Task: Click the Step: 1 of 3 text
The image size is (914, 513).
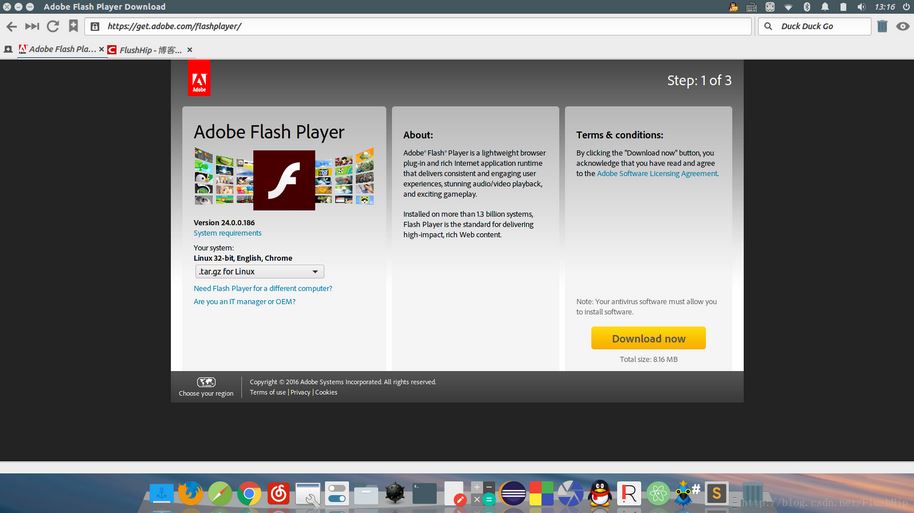Action: coord(699,80)
